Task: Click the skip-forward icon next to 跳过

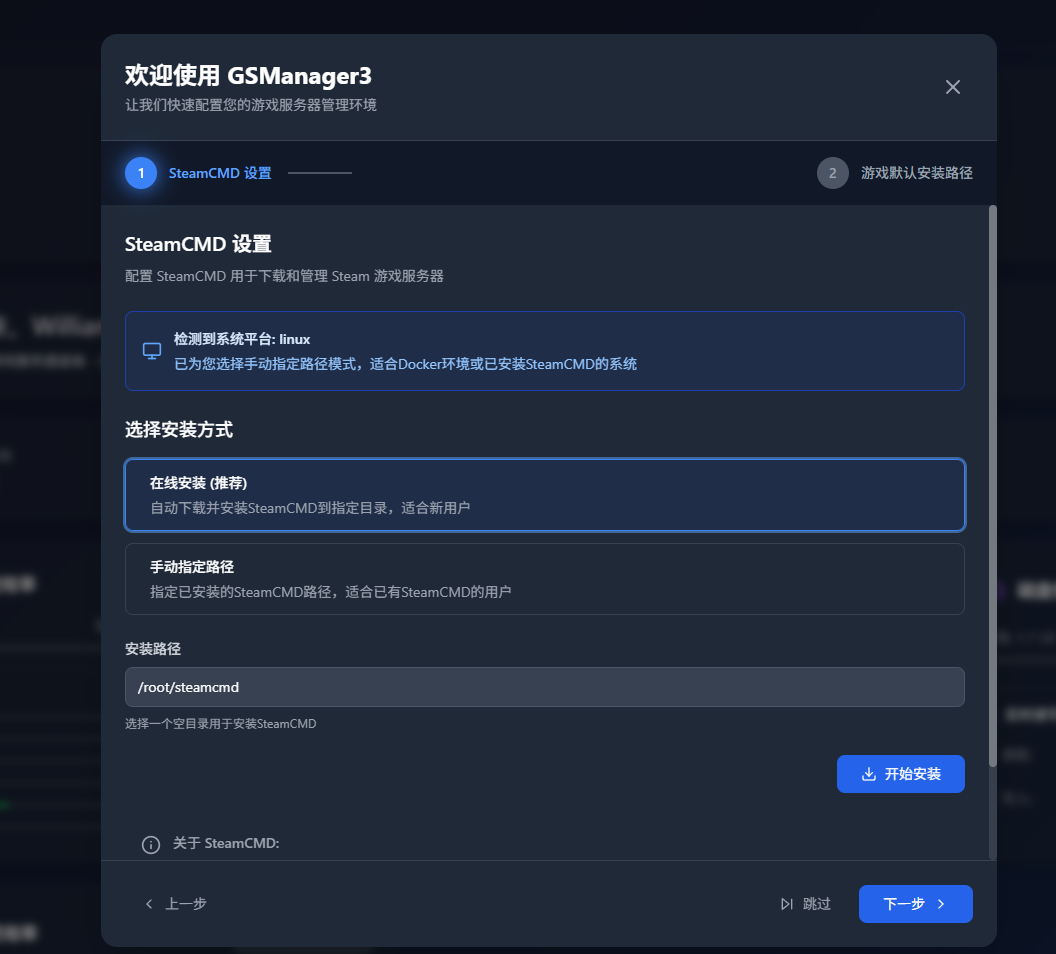Action: (787, 904)
